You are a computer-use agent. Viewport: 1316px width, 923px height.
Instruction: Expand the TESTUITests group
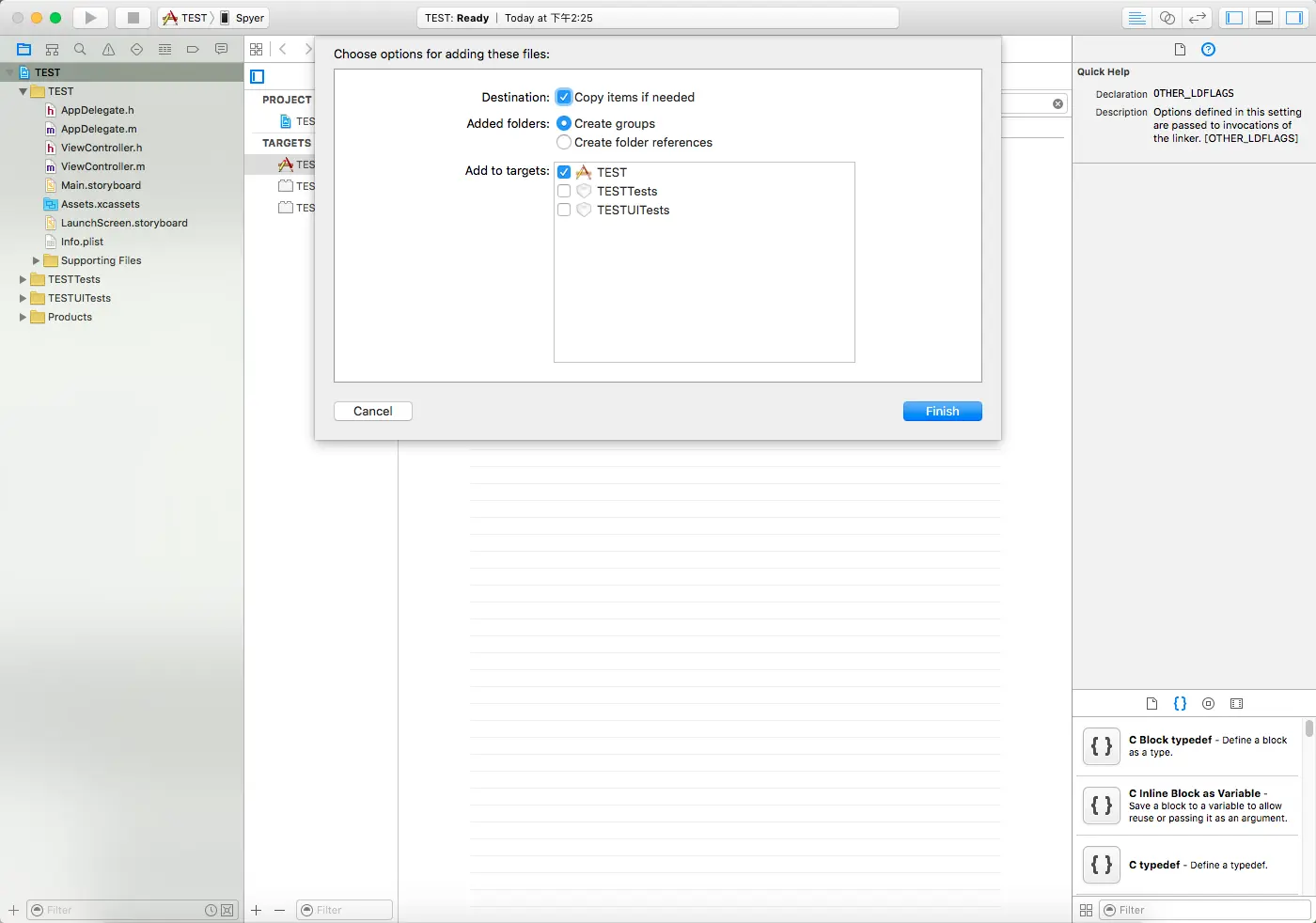tap(23, 298)
